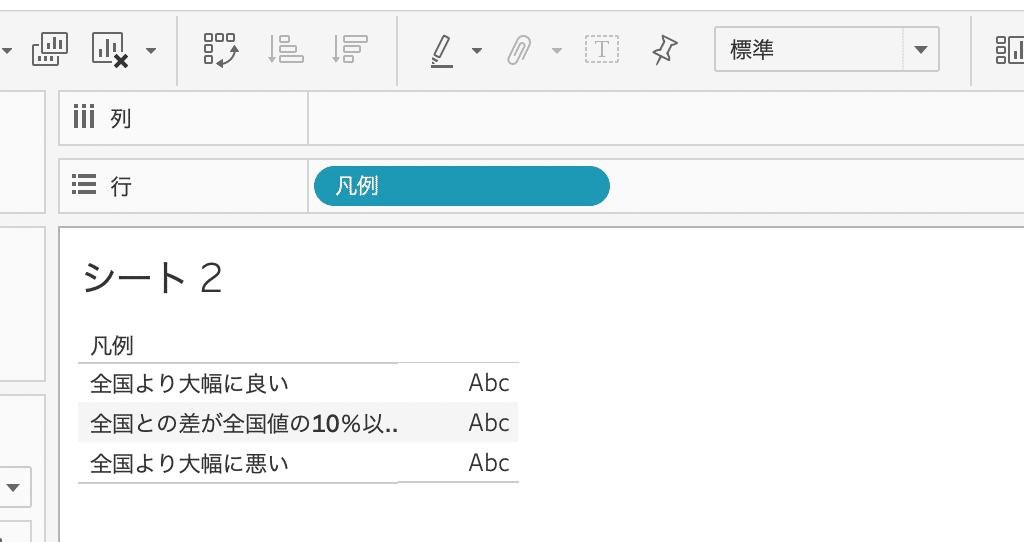Select the highlight pen icon

point(442,50)
